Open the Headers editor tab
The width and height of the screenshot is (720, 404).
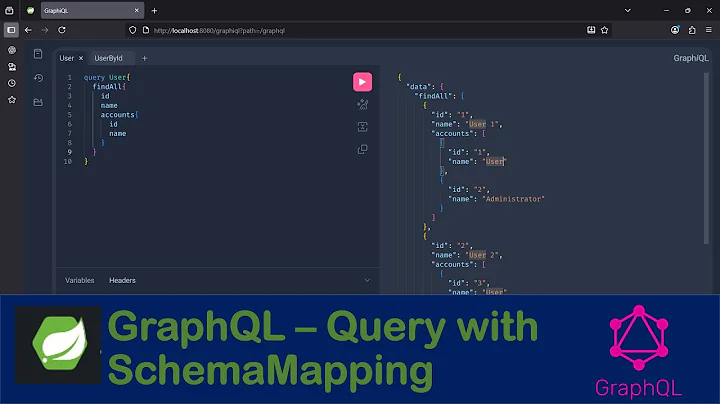(x=122, y=280)
